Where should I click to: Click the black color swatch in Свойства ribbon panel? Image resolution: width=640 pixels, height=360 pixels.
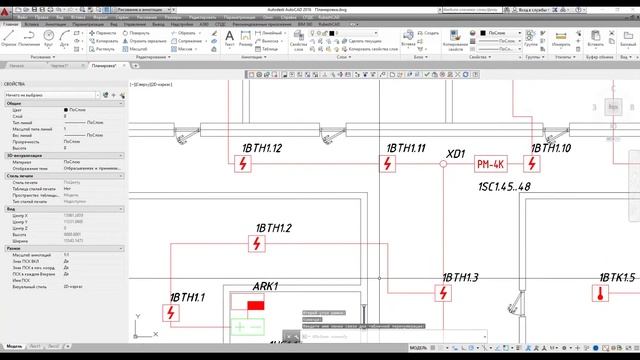(483, 33)
